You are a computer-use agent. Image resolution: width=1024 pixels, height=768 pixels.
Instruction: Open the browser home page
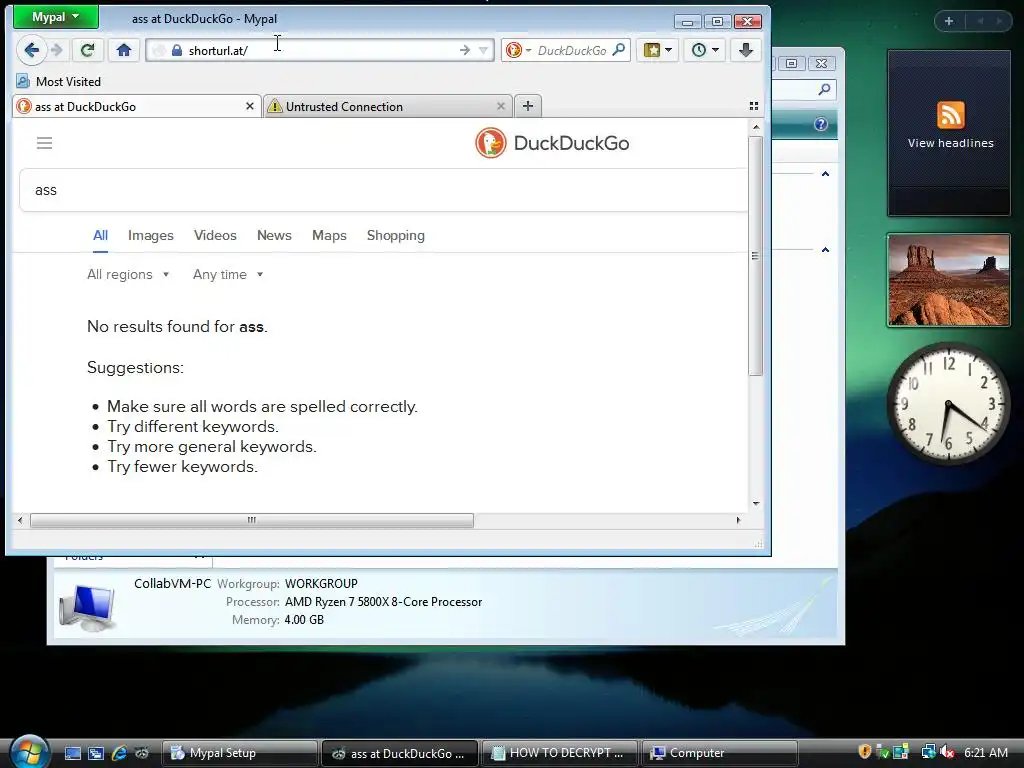point(124,50)
